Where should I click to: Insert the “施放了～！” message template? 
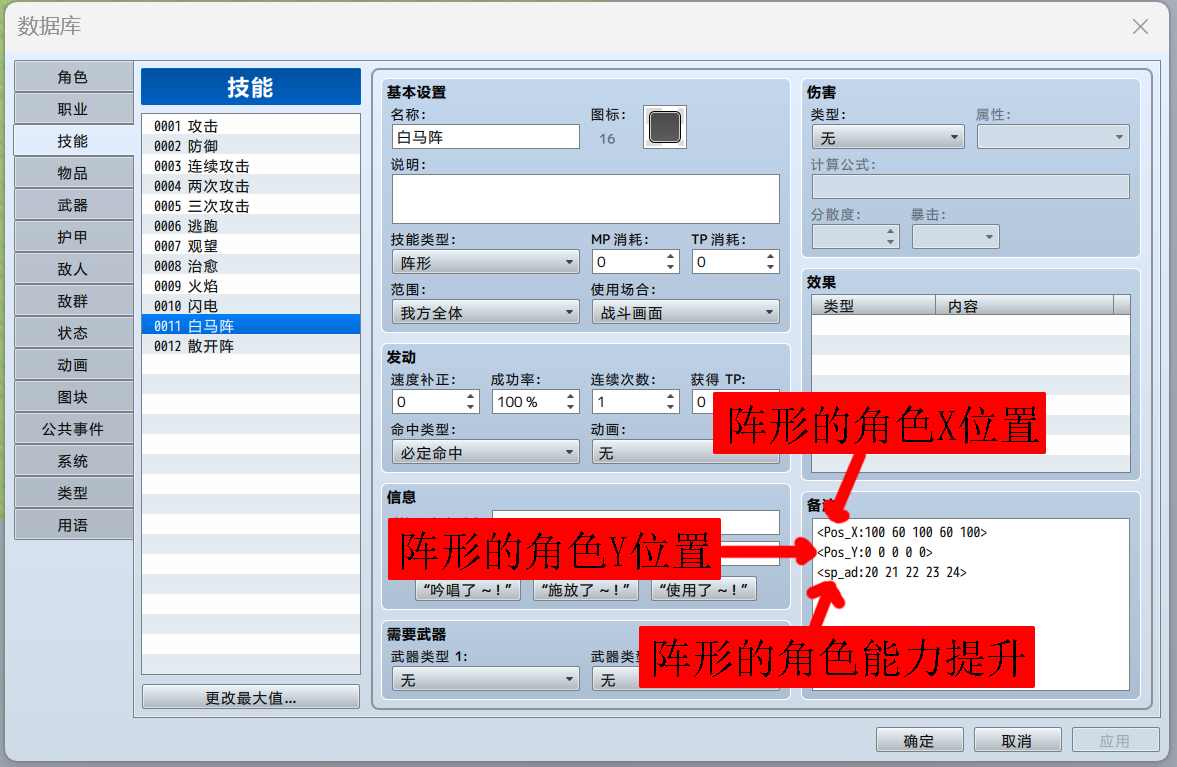585,590
